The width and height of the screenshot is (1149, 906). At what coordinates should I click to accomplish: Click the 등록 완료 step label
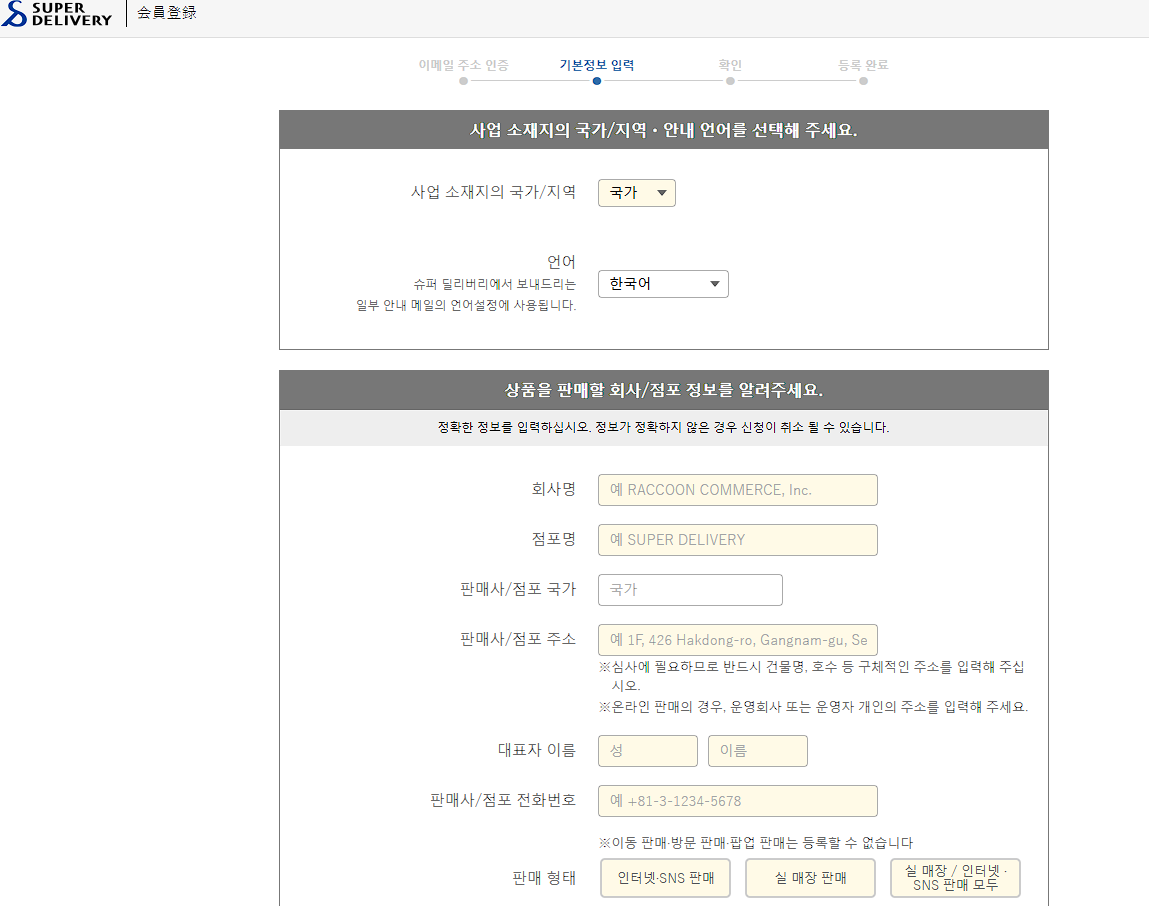[x=863, y=65]
